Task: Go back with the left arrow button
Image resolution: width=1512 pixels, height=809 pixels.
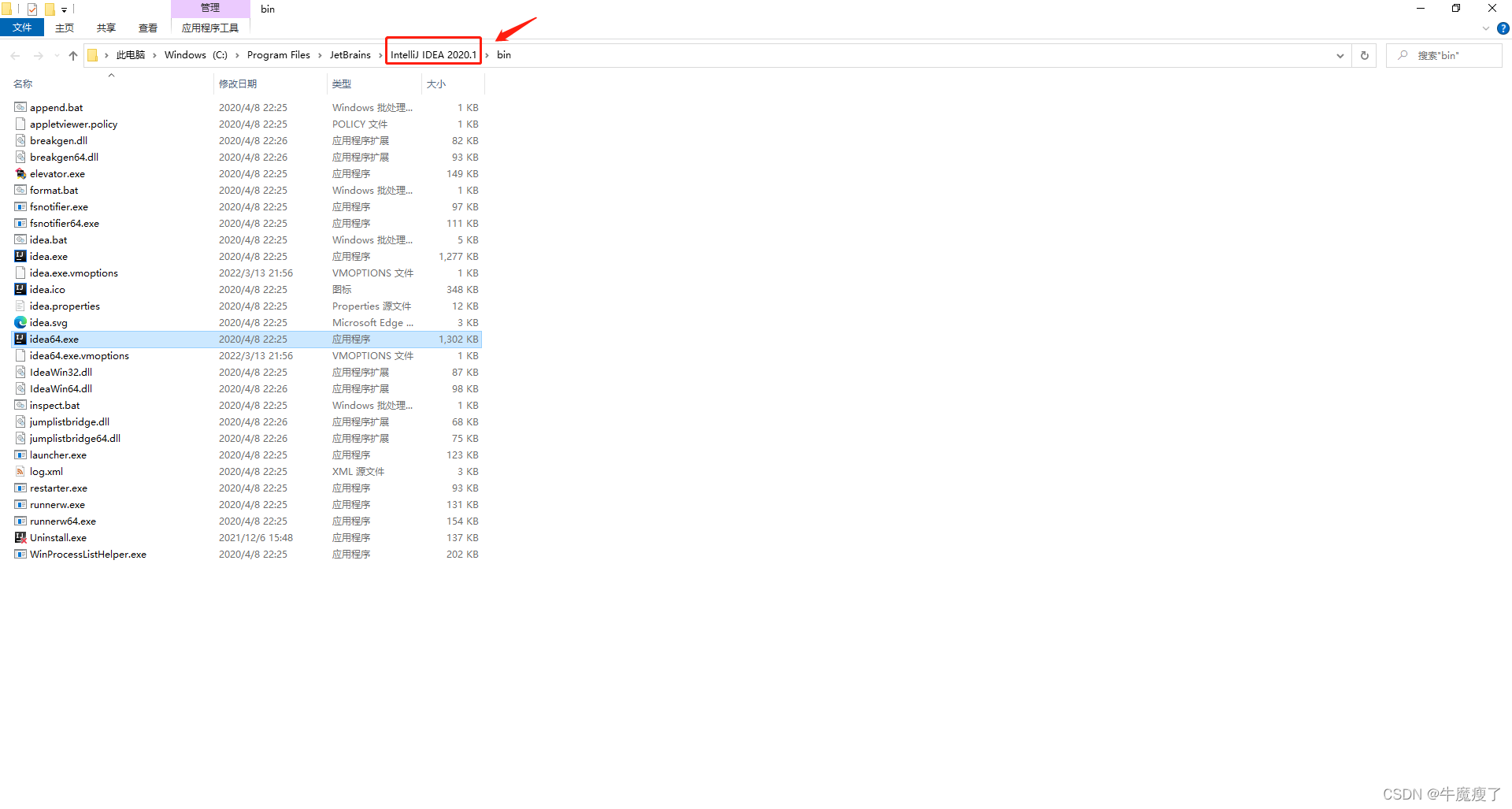Action: tap(15, 55)
